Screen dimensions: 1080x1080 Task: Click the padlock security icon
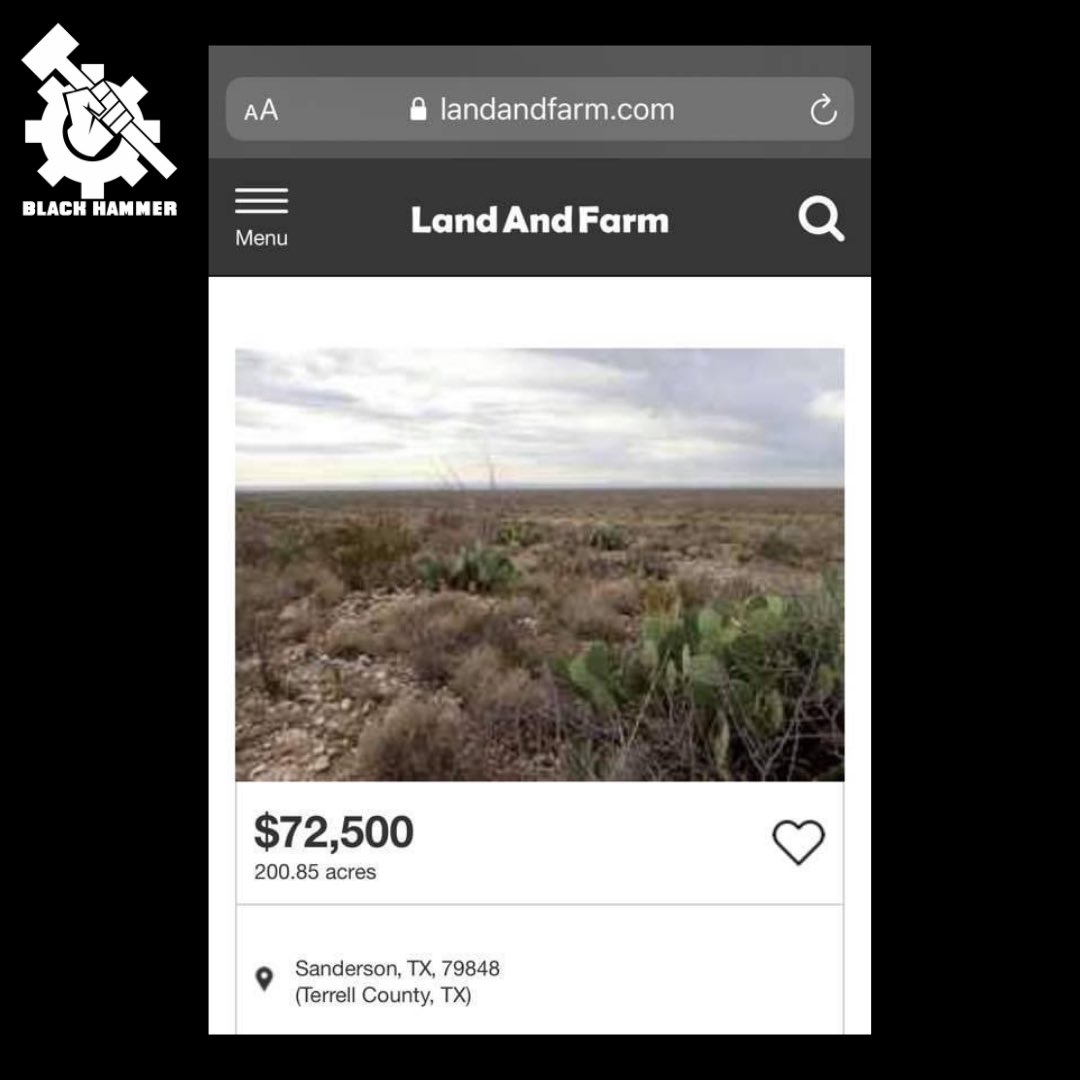[418, 109]
